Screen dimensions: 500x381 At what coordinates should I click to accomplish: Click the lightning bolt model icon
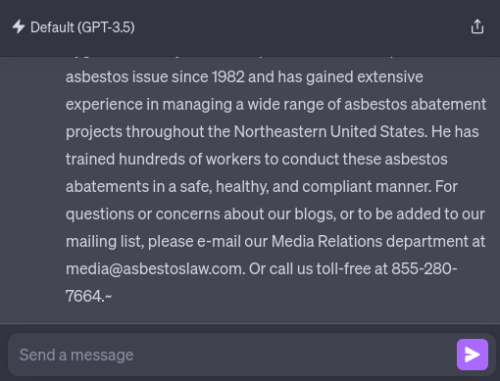(x=19, y=27)
